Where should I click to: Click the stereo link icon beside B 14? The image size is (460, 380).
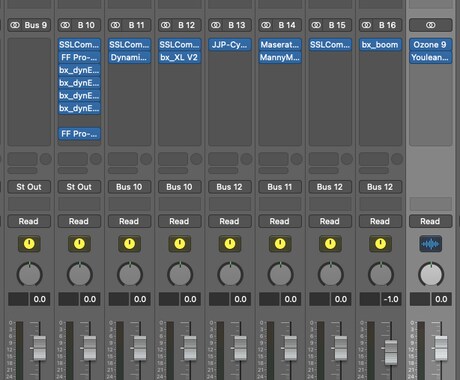pos(266,25)
